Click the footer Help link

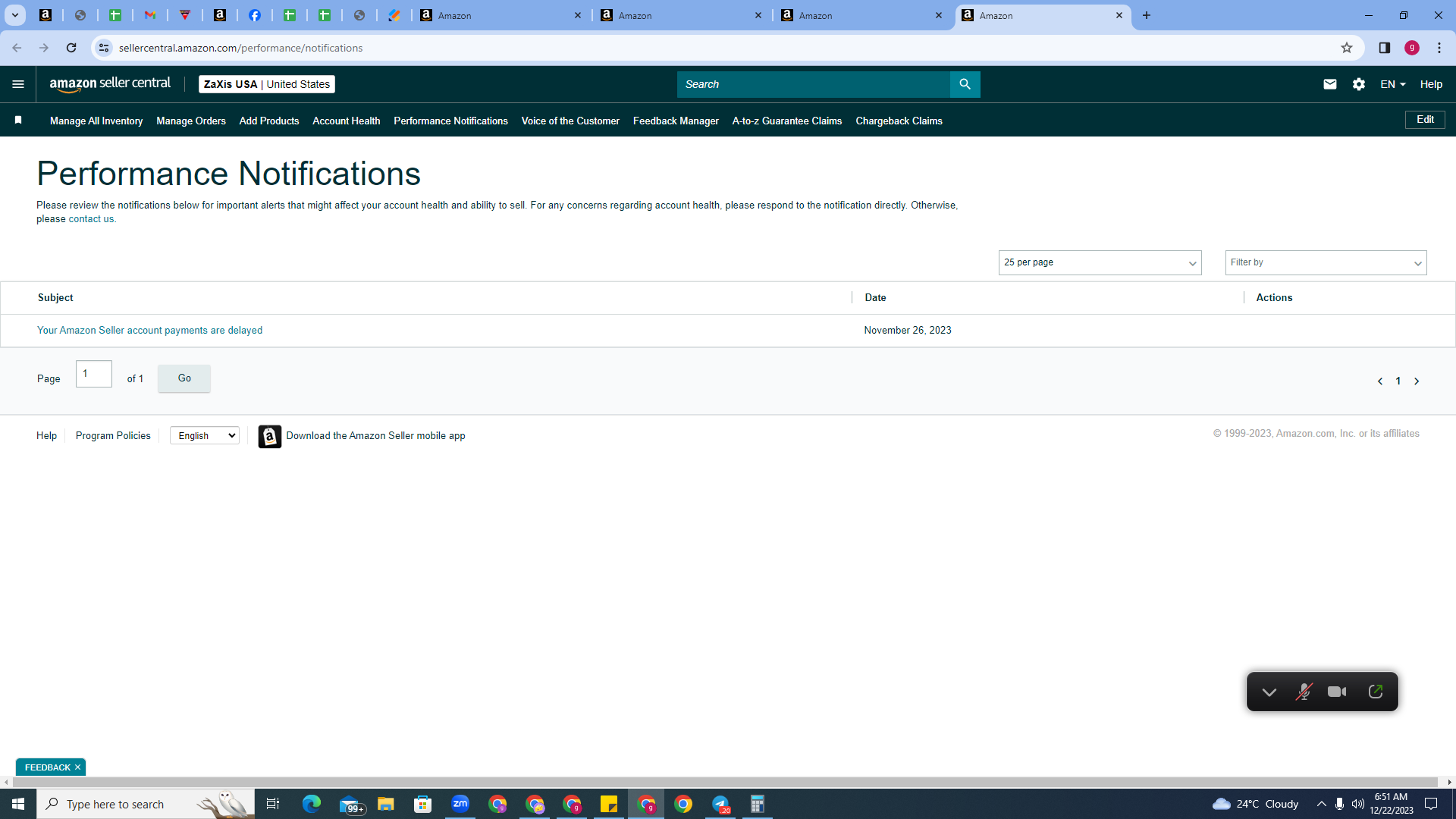pos(46,435)
